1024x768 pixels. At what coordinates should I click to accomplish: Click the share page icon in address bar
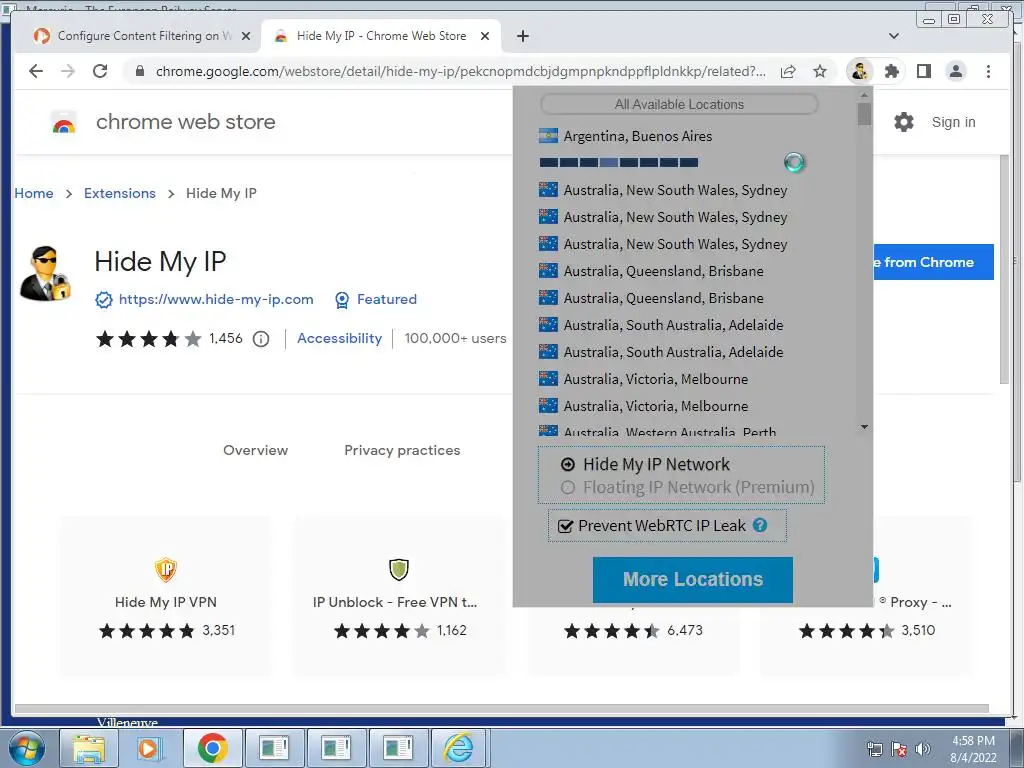click(x=788, y=71)
